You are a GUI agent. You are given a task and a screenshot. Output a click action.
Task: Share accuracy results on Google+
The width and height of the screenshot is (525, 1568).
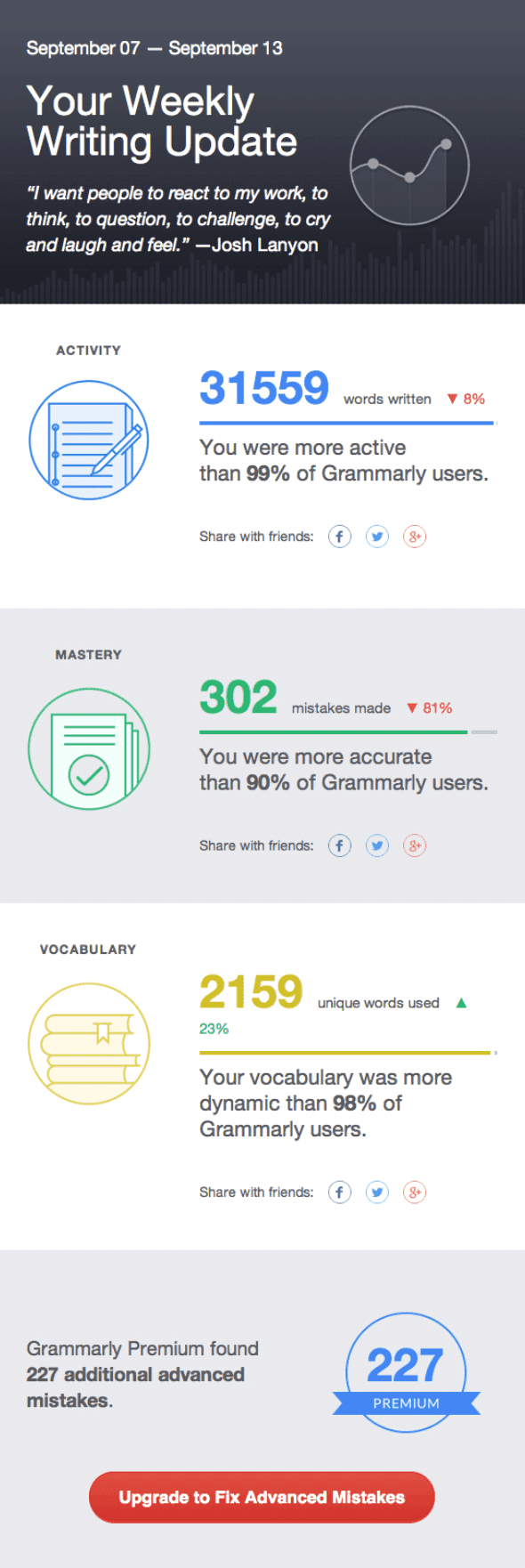[415, 845]
